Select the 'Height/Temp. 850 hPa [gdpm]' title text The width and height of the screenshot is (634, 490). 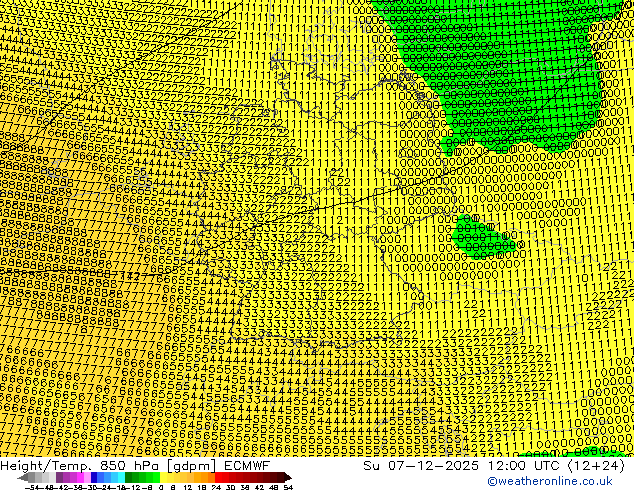pyautogui.click(x=109, y=466)
